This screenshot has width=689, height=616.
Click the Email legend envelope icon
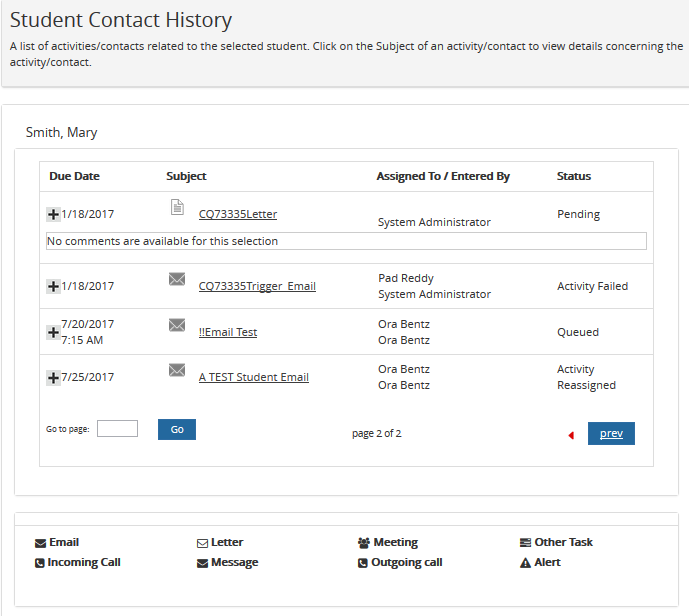[40, 543]
